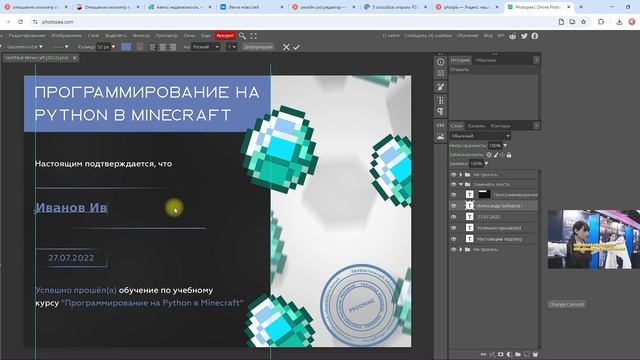Viewport: 640px width, 360px height.
Task: Hide the Настоящим подтвер layer
Action: pos(453,239)
